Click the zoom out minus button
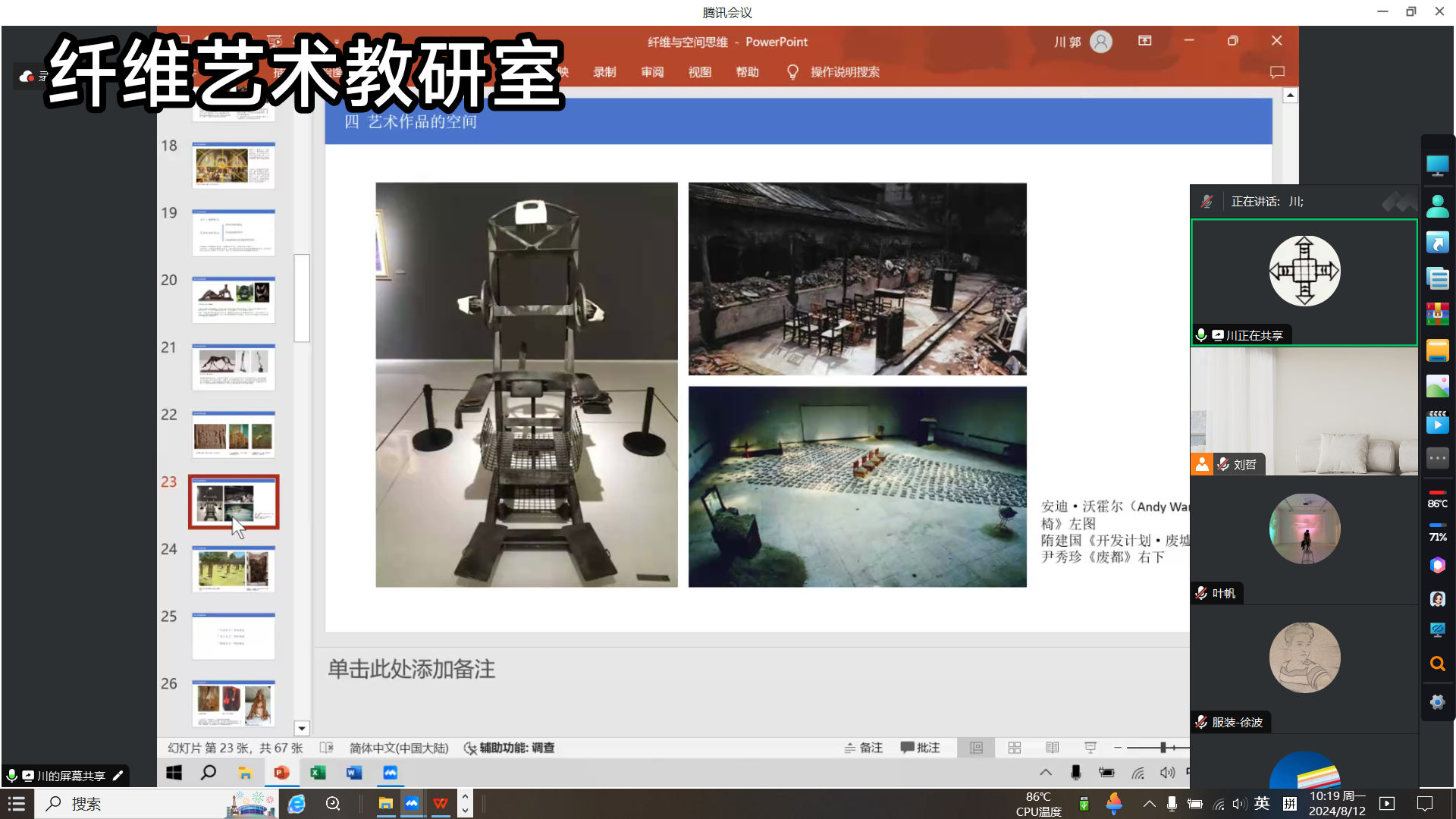This screenshot has width=1456, height=819. point(1117,748)
